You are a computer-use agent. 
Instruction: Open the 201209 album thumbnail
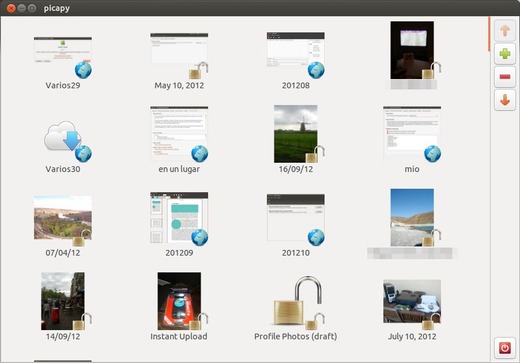(179, 217)
